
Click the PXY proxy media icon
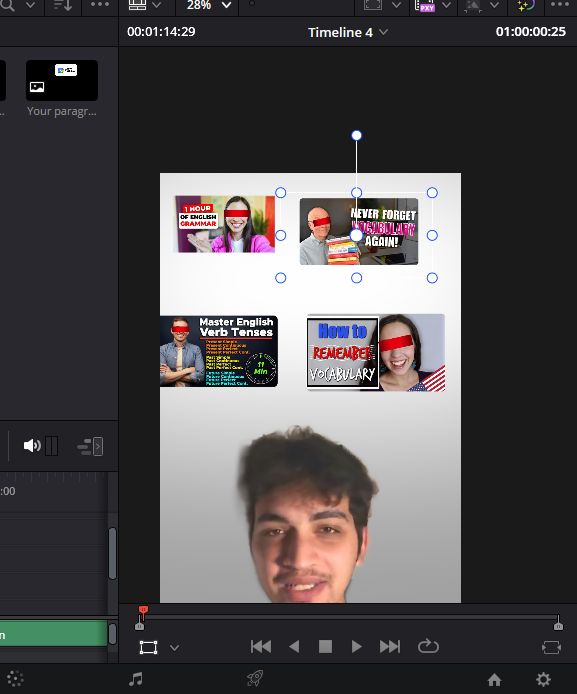pyautogui.click(x=424, y=6)
